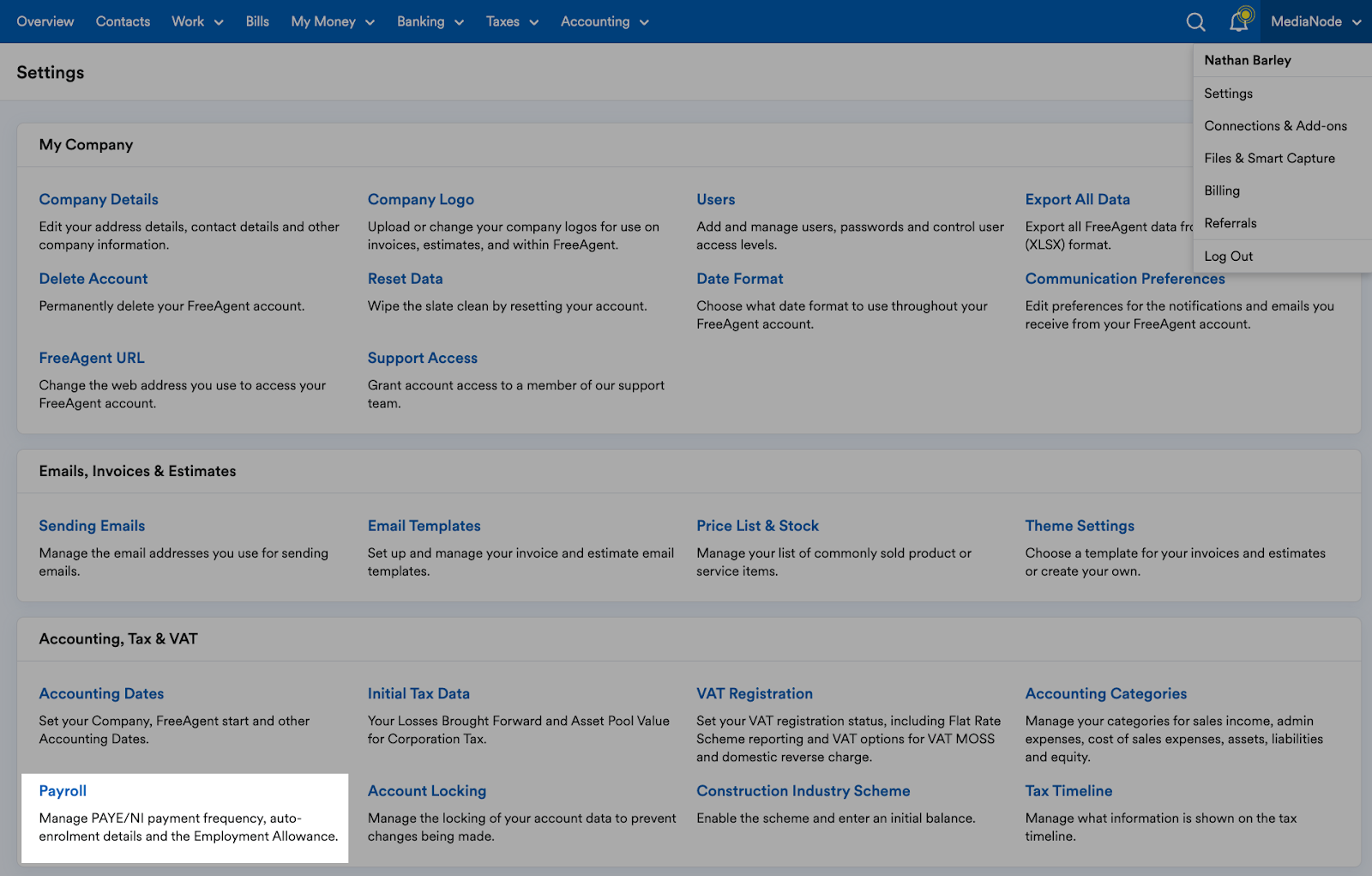Click Nathan Barley user name
This screenshot has height=876, width=1372.
pos(1247,60)
